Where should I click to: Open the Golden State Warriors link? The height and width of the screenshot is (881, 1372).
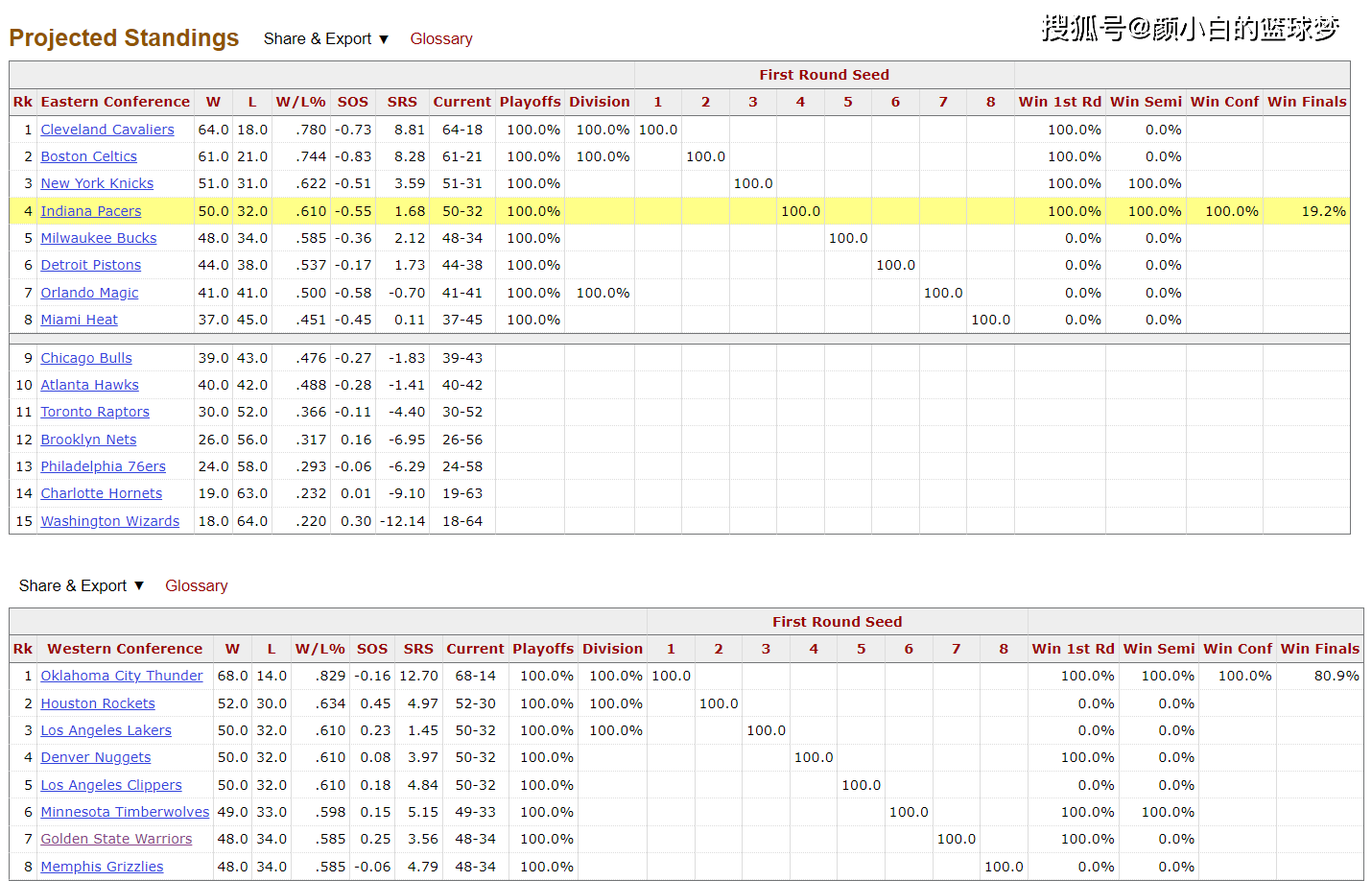116,839
